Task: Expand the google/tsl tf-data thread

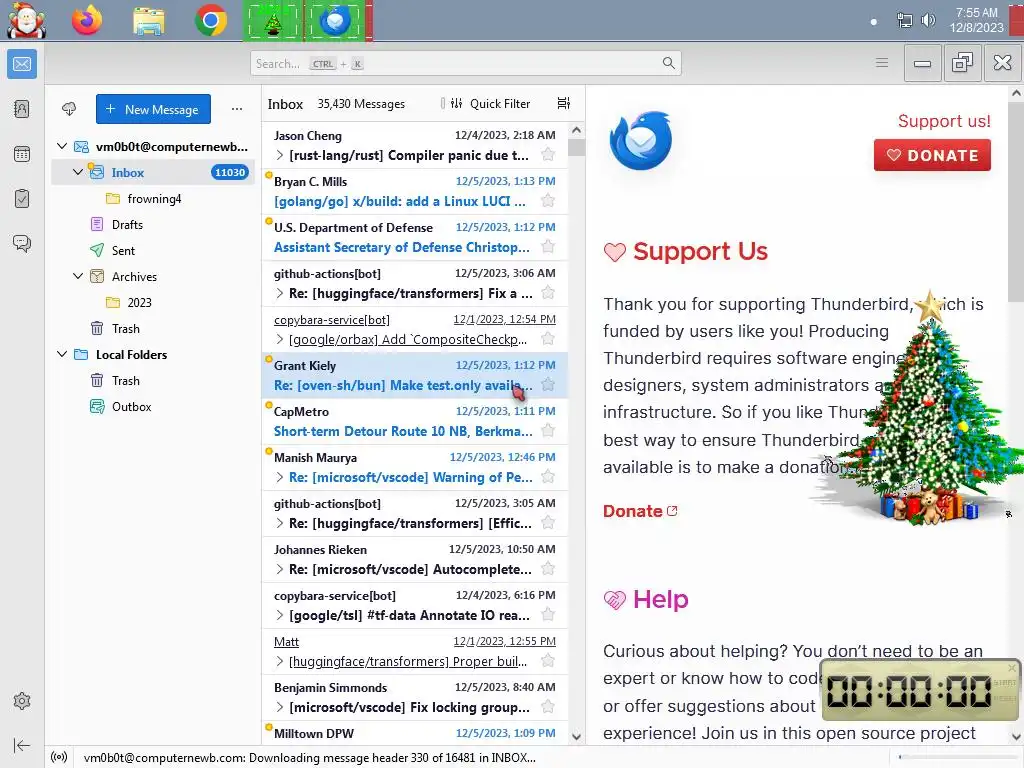Action: [280, 615]
